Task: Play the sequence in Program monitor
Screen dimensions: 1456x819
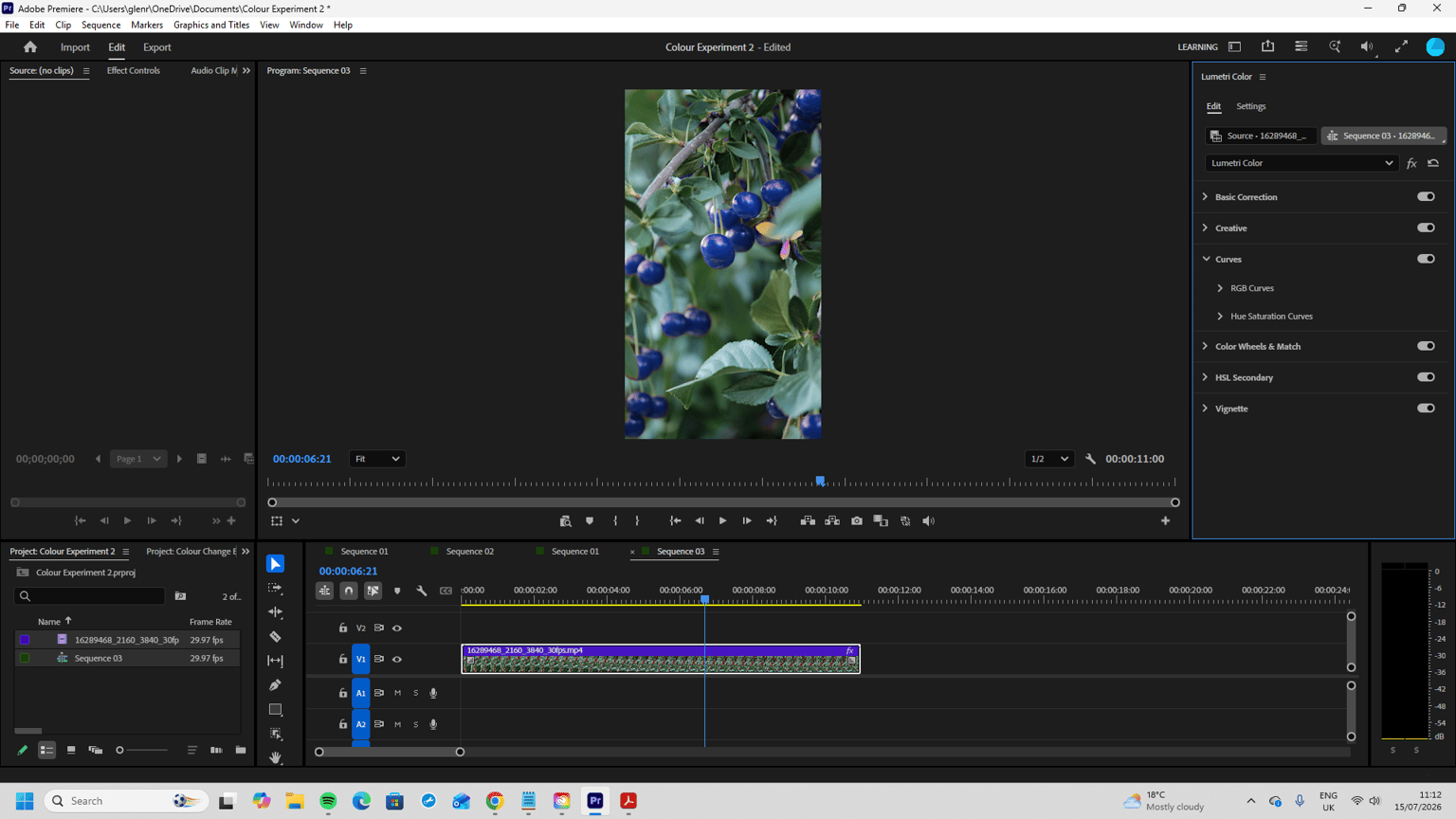Action: (x=722, y=520)
